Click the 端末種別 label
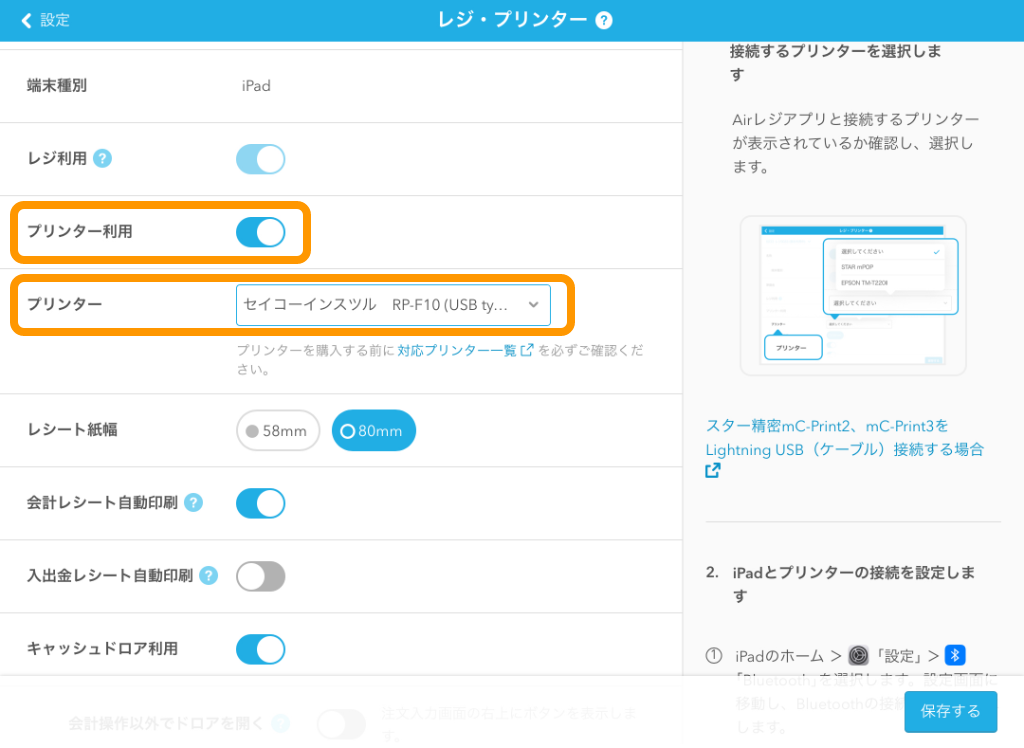Screen dimensions: 1024x748 point(57,86)
